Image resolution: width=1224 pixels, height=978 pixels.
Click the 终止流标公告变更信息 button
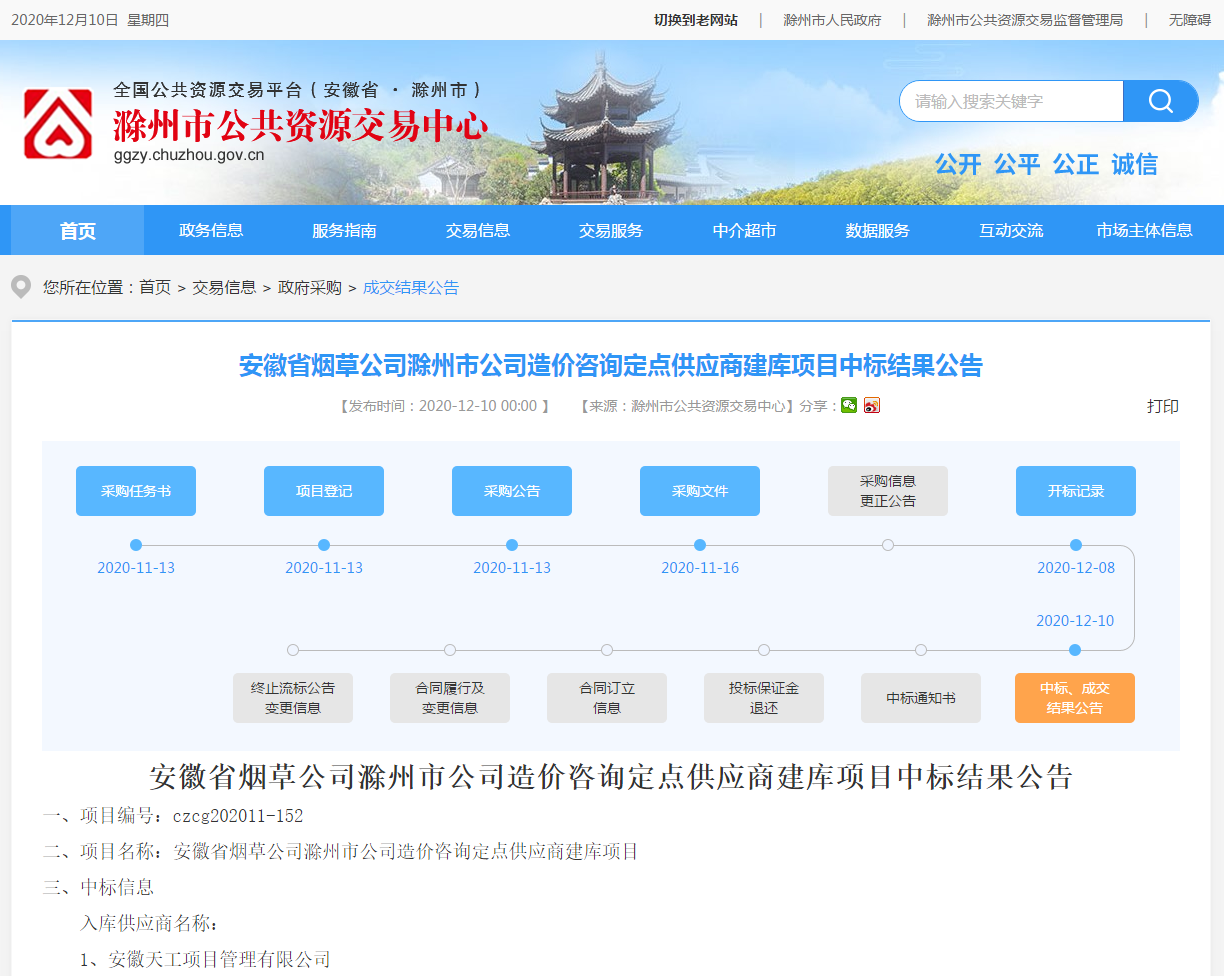click(293, 698)
